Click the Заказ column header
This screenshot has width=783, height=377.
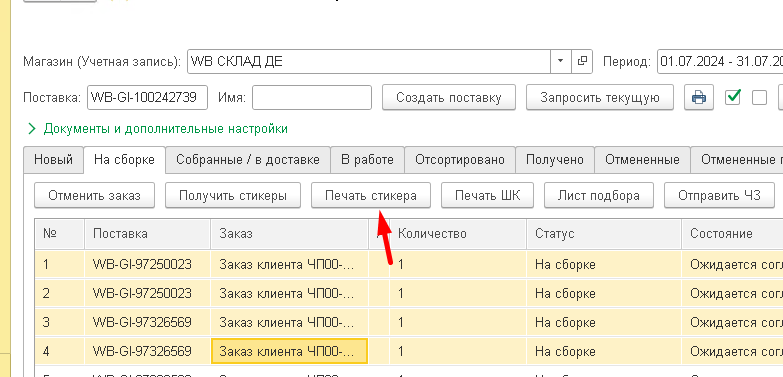click(x=290, y=234)
